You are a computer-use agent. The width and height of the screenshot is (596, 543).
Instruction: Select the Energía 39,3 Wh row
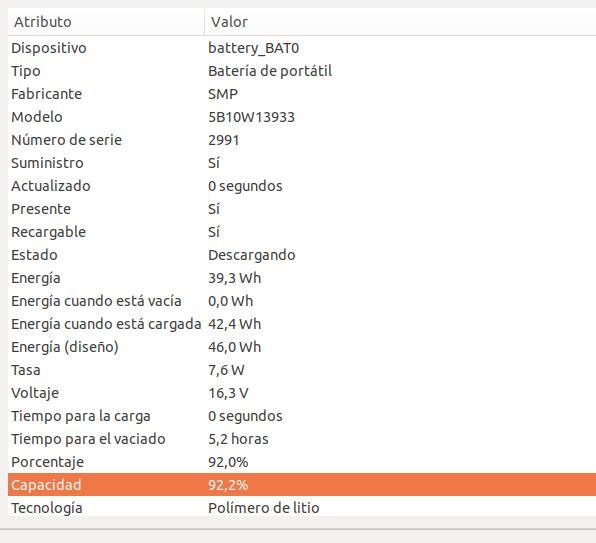tap(302, 278)
